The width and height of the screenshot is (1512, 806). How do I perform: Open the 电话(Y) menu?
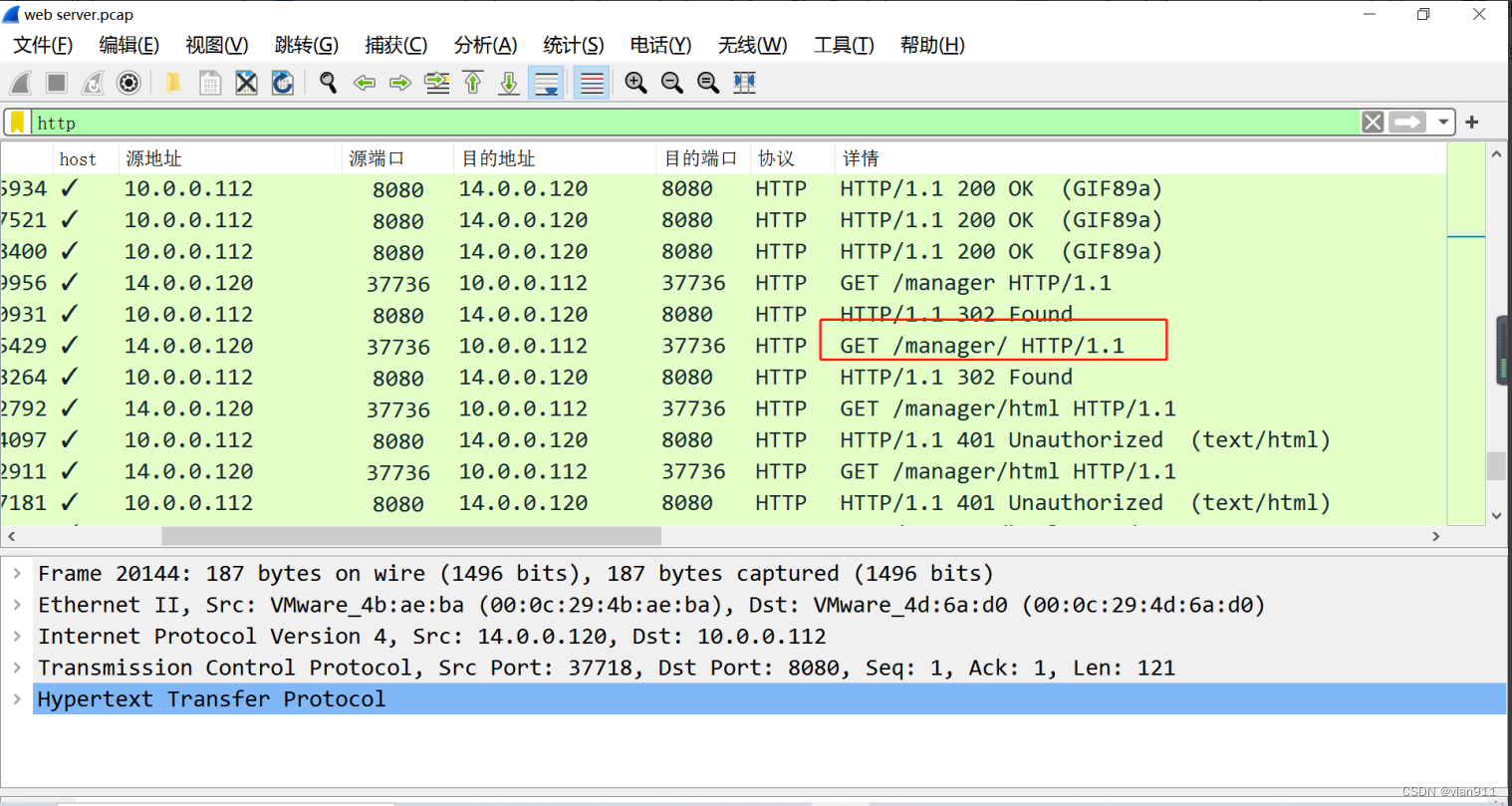[x=660, y=45]
